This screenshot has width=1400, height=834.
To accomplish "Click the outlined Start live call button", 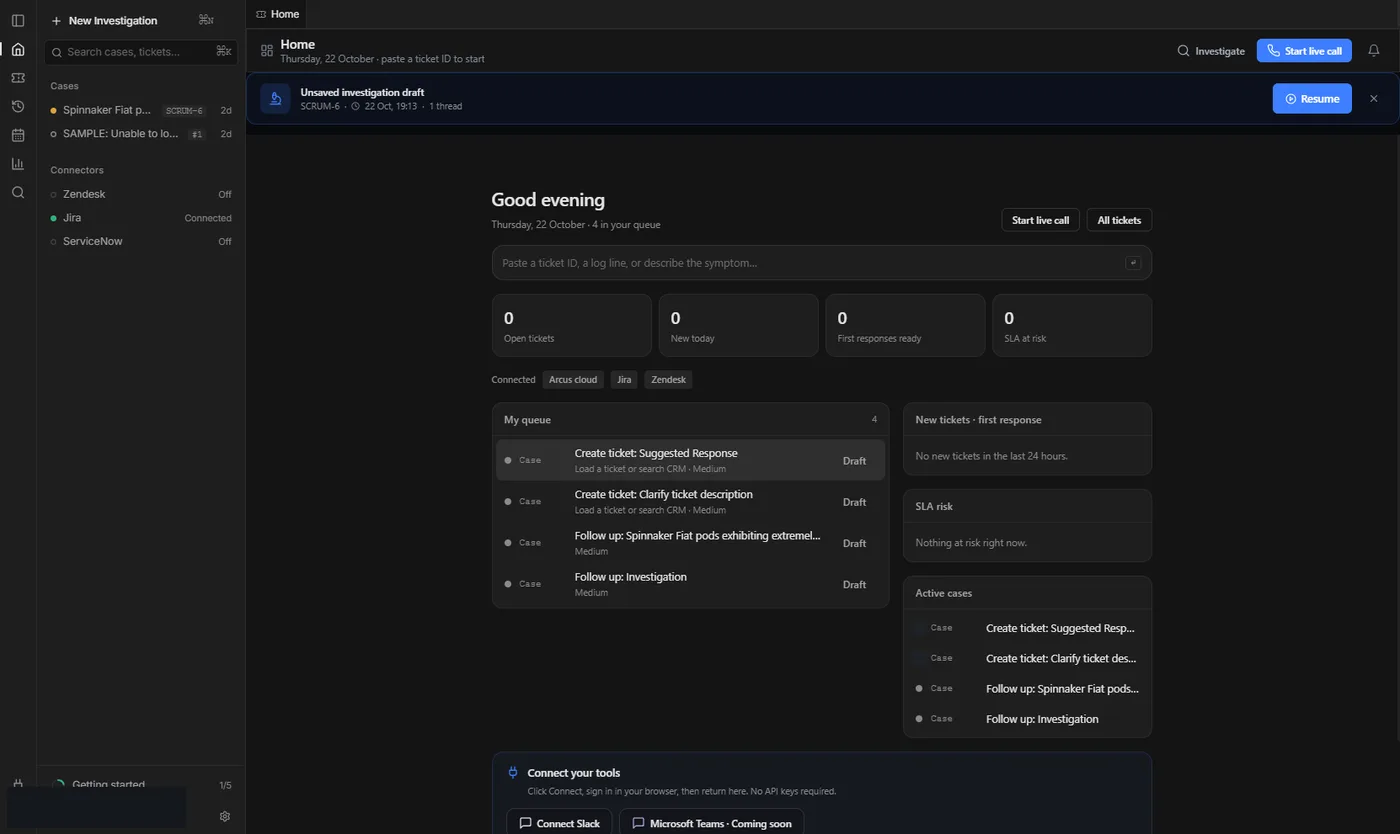I will [1040, 220].
